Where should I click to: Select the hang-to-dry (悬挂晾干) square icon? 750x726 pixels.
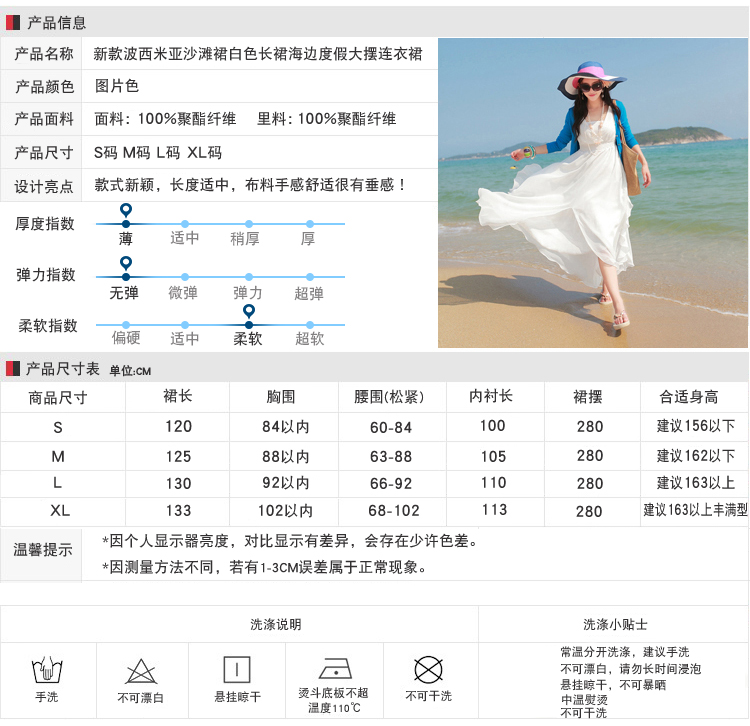click(x=237, y=669)
